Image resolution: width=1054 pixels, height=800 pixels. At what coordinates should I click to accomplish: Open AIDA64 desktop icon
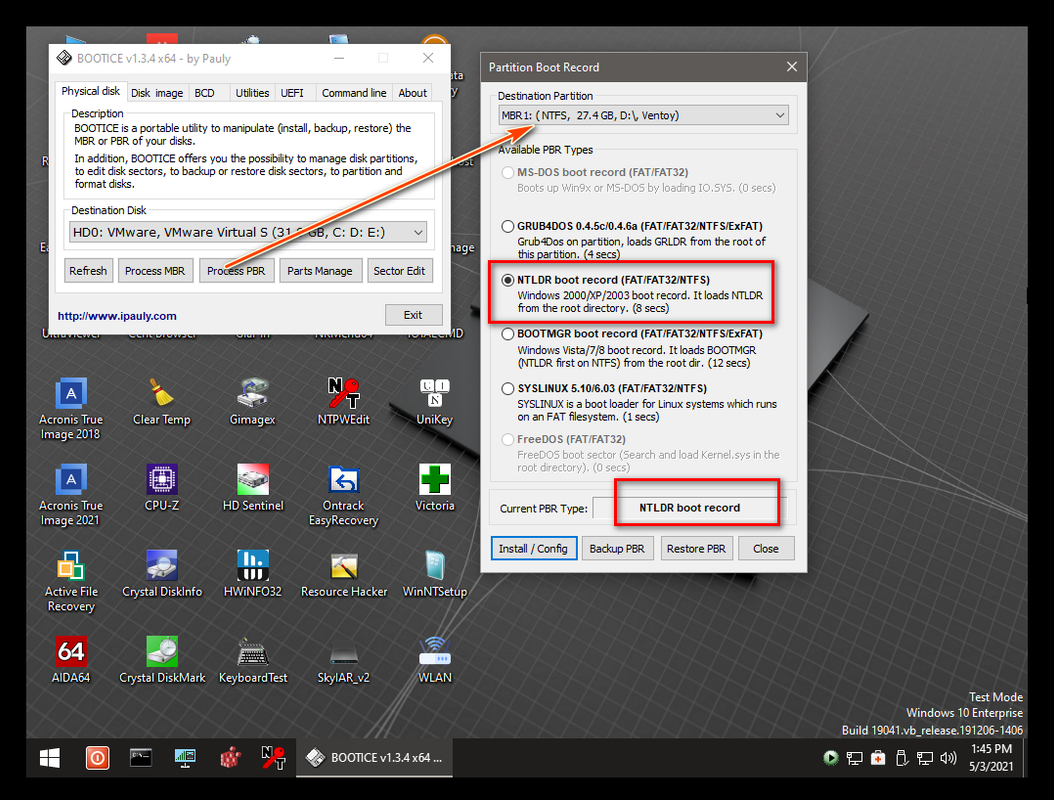point(71,660)
